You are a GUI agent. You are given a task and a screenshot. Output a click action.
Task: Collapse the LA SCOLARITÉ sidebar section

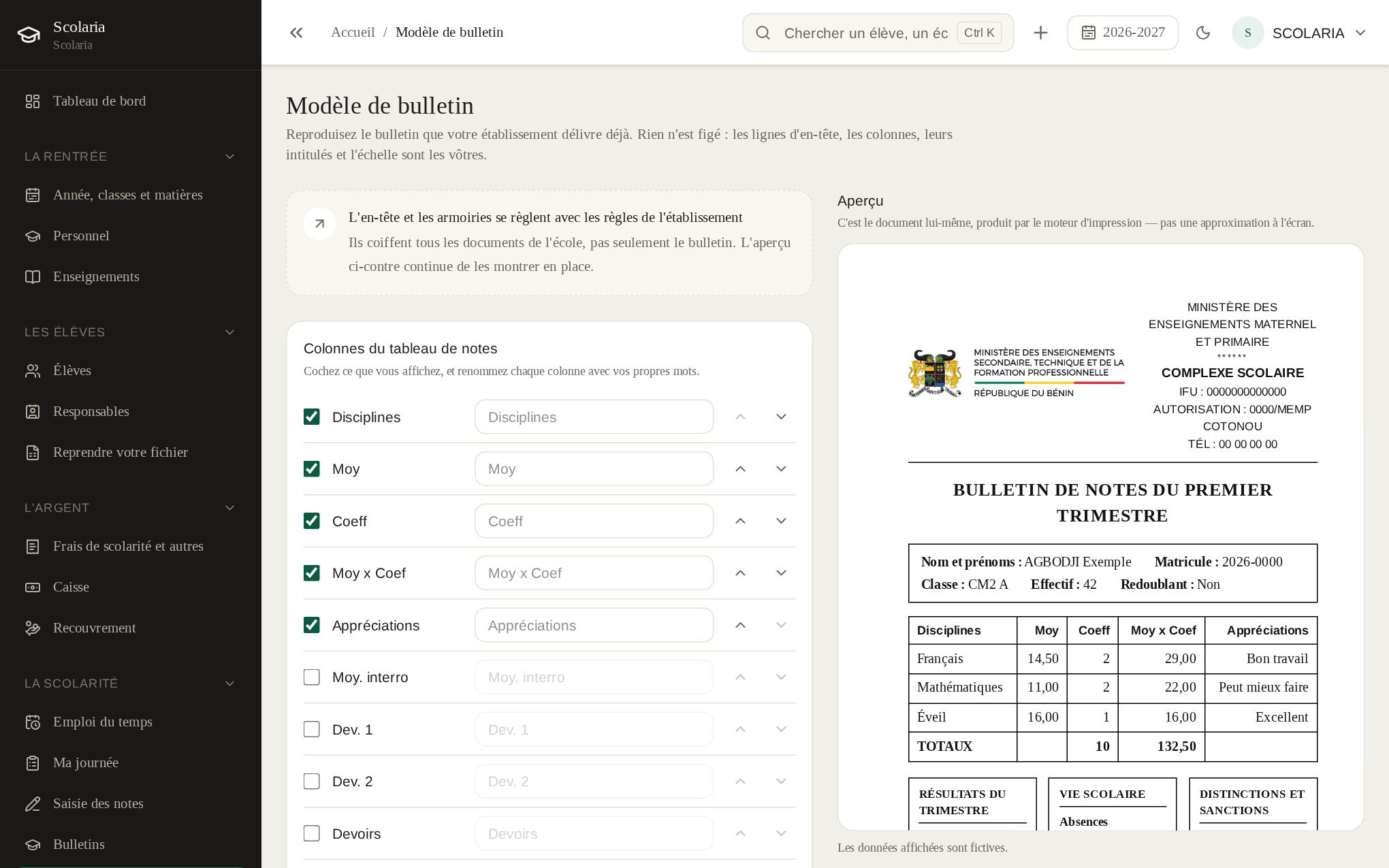pos(130,684)
